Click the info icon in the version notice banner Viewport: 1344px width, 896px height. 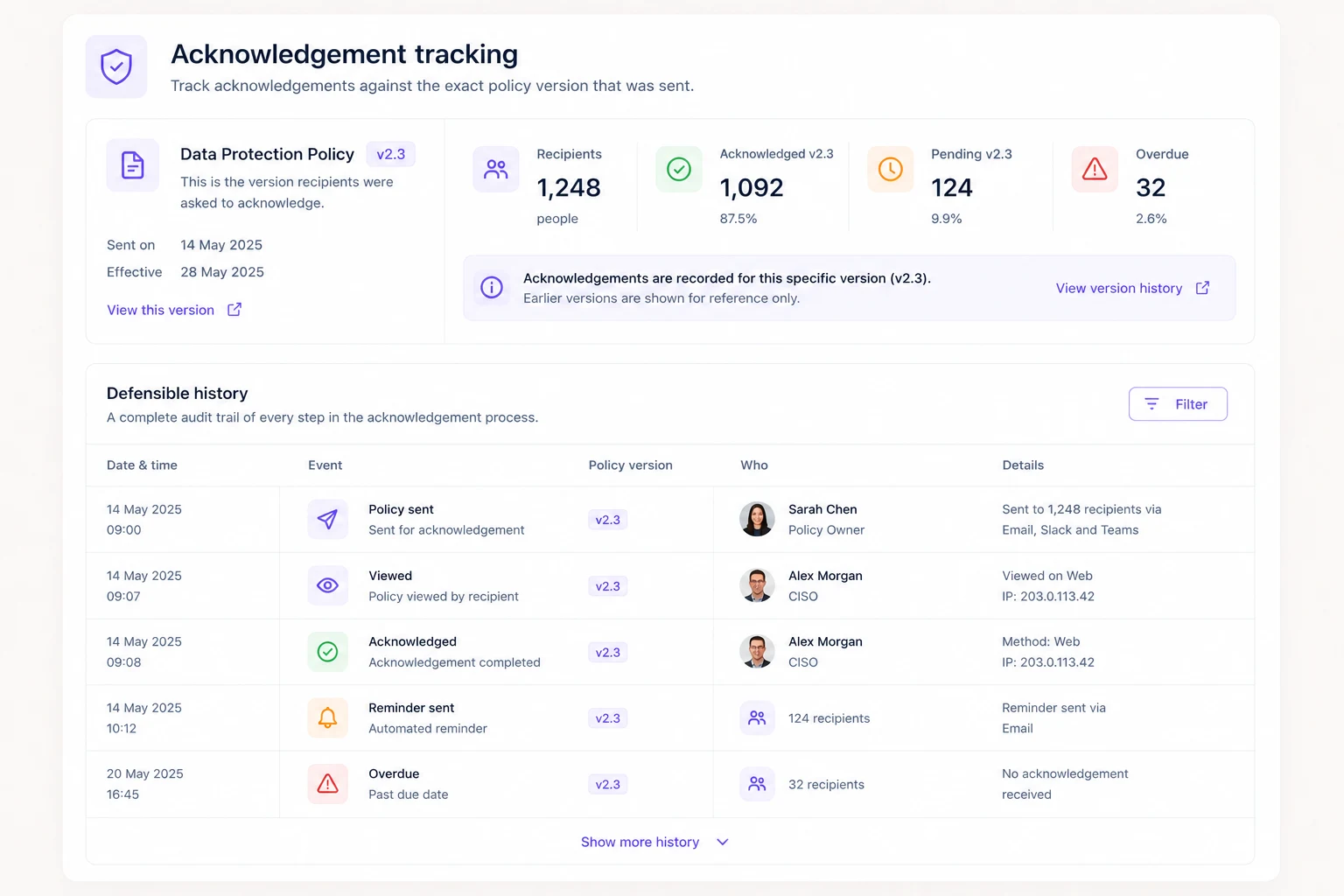click(x=492, y=287)
